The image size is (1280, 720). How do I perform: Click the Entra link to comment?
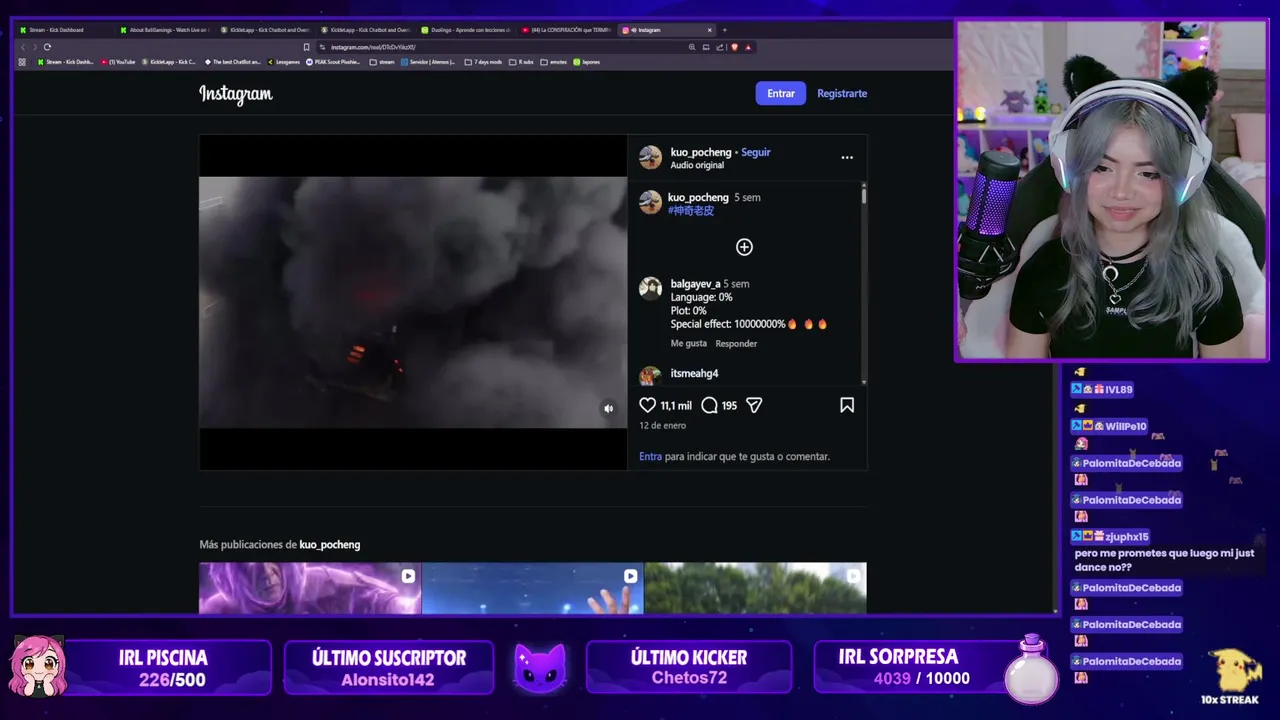(x=650, y=456)
